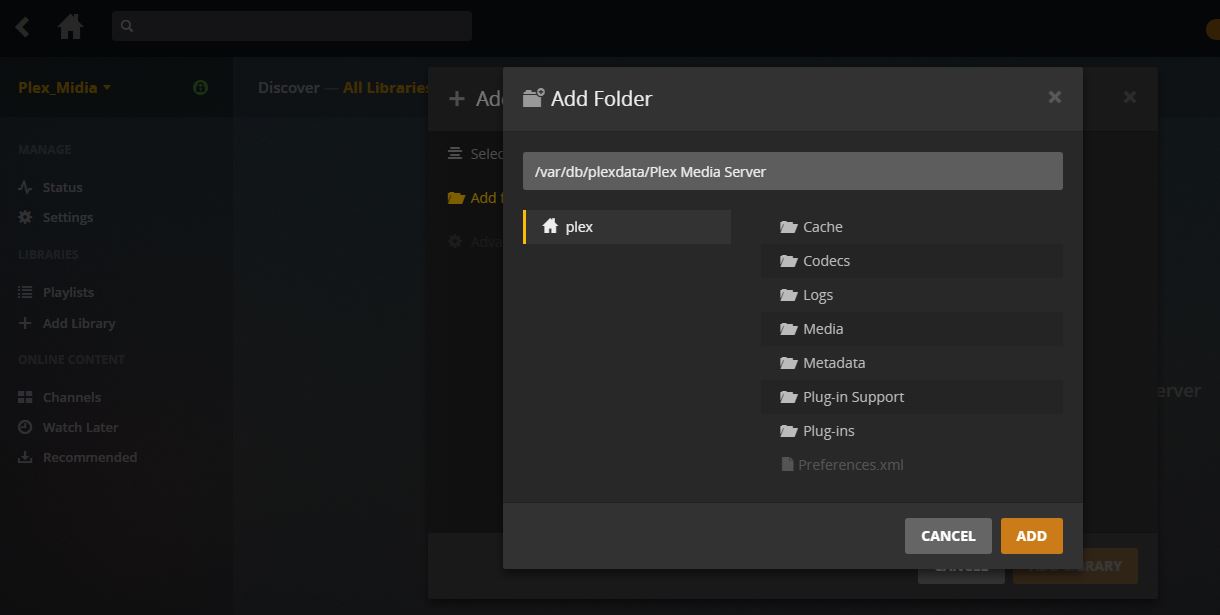Open the Plug-ins folder
This screenshot has width=1220, height=615.
[x=912, y=431]
